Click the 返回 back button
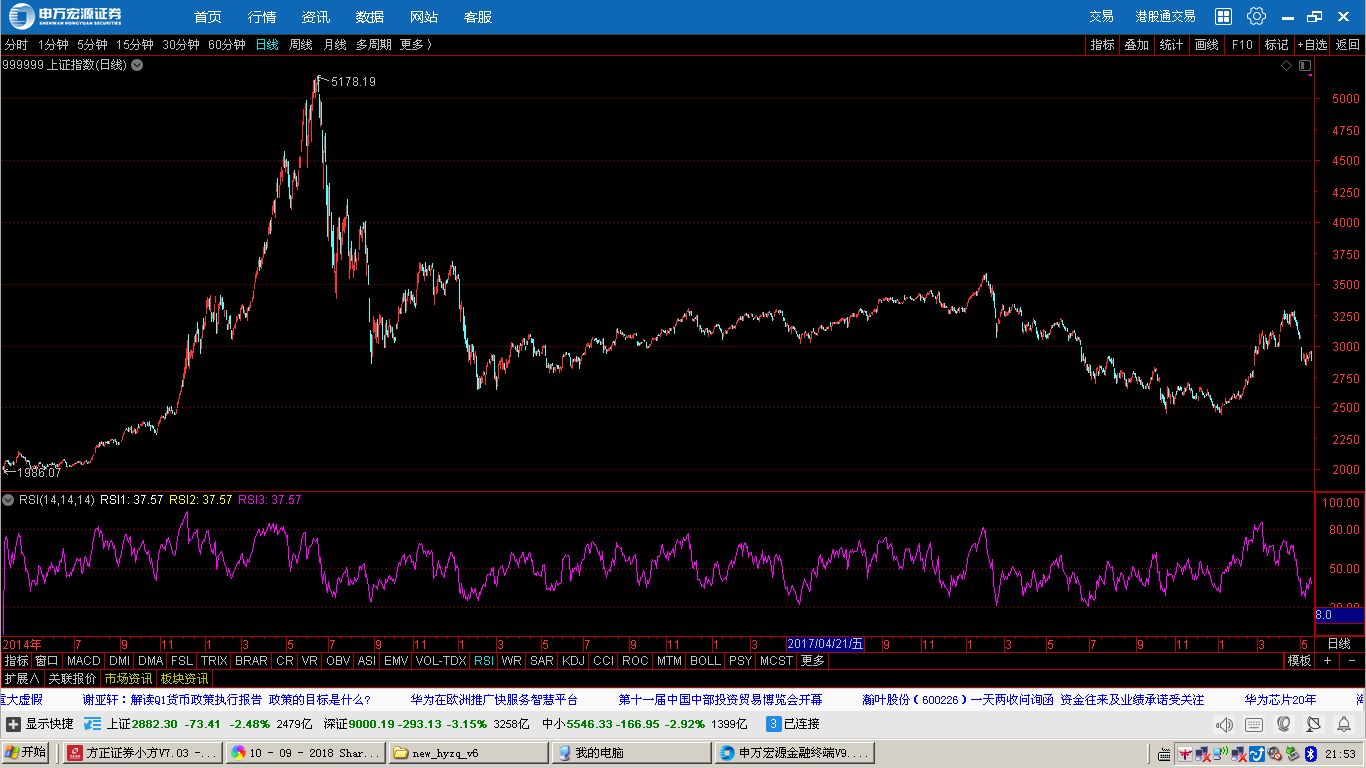Viewport: 1366px width, 768px height. [x=1348, y=45]
